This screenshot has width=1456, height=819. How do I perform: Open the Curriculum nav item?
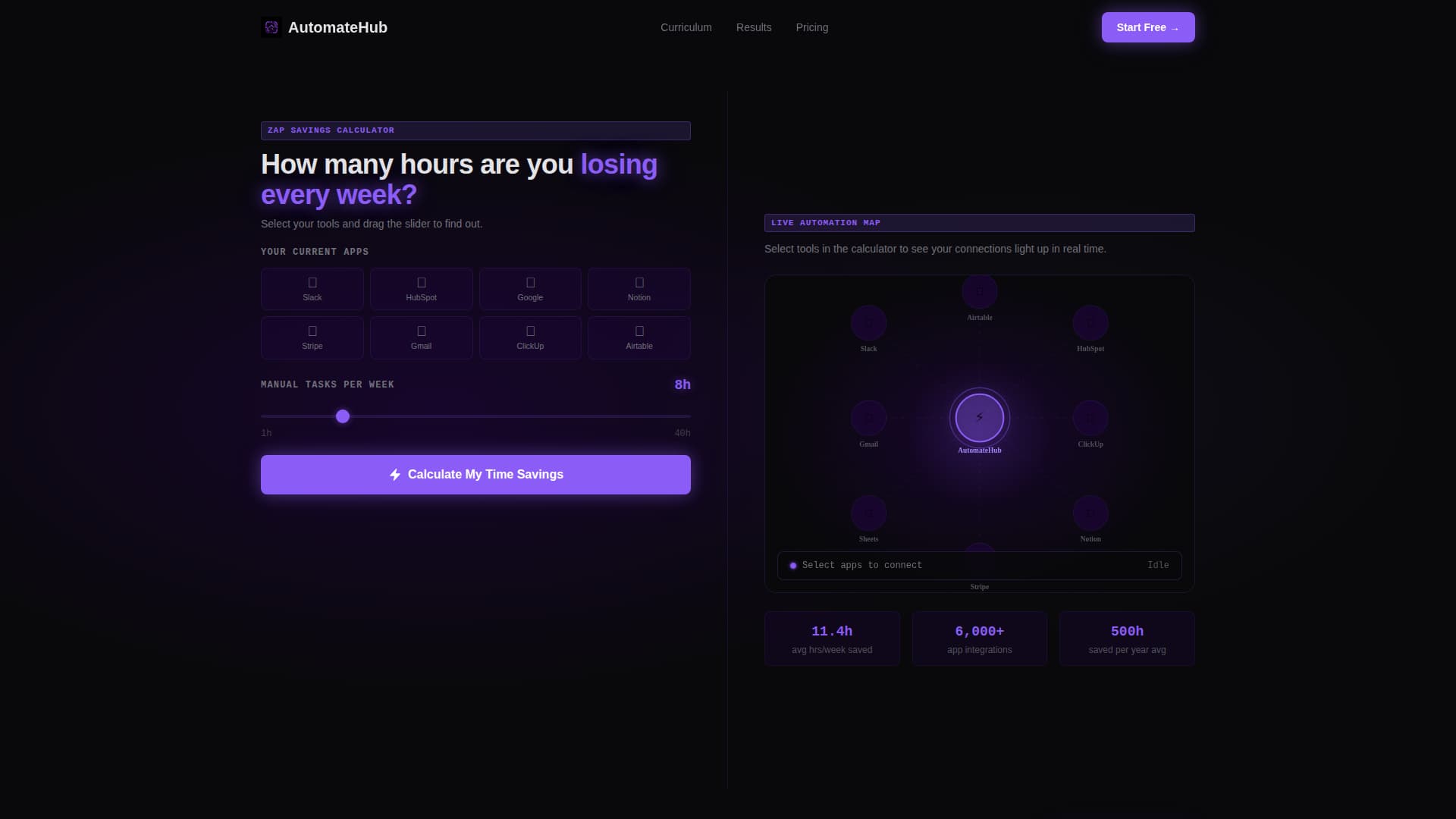coord(686,27)
